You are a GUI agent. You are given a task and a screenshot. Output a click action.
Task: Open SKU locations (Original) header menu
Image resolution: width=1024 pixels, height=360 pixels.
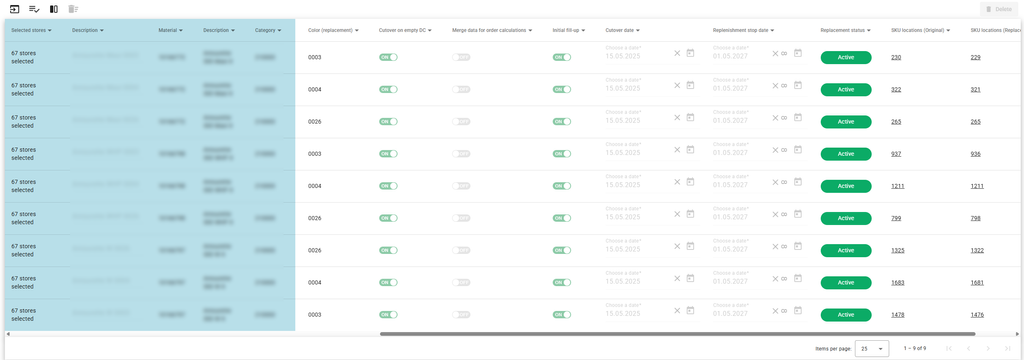pos(948,31)
